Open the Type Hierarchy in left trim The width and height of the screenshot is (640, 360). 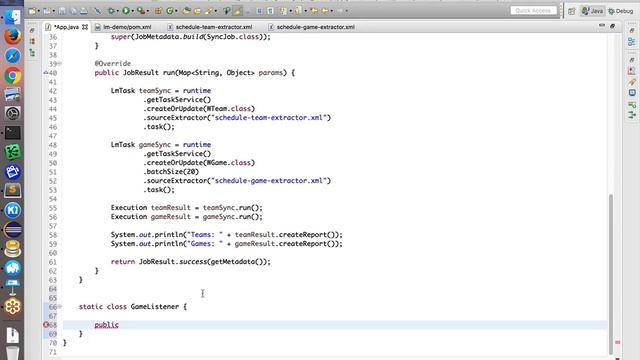(x=32, y=53)
